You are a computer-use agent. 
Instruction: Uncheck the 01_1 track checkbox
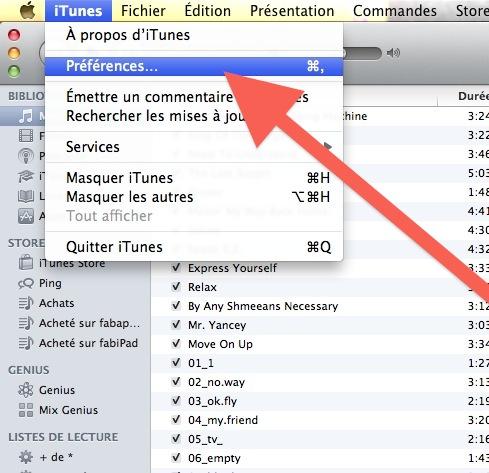tap(176, 363)
